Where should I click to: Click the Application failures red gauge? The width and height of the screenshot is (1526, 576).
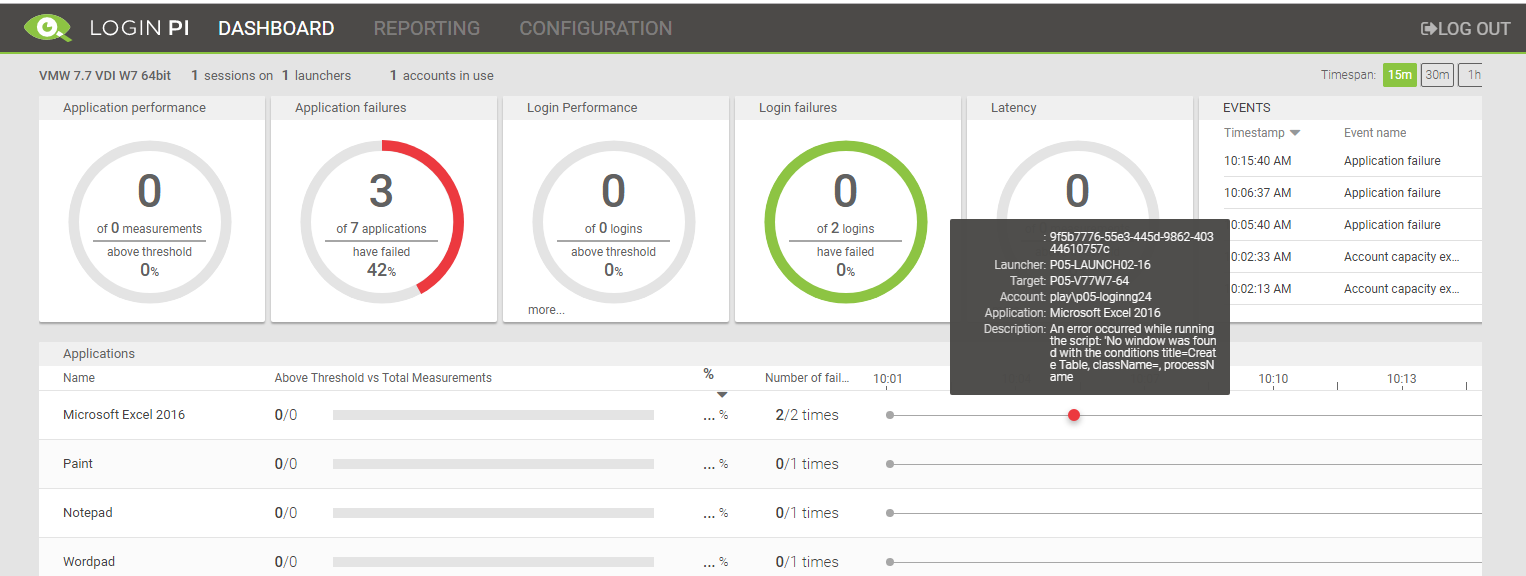[x=382, y=222]
